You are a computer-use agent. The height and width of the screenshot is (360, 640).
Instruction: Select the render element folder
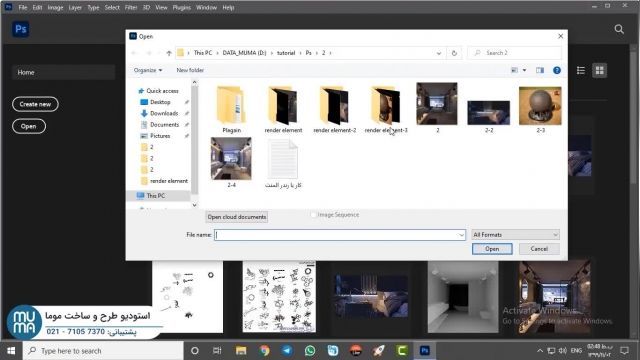click(283, 109)
